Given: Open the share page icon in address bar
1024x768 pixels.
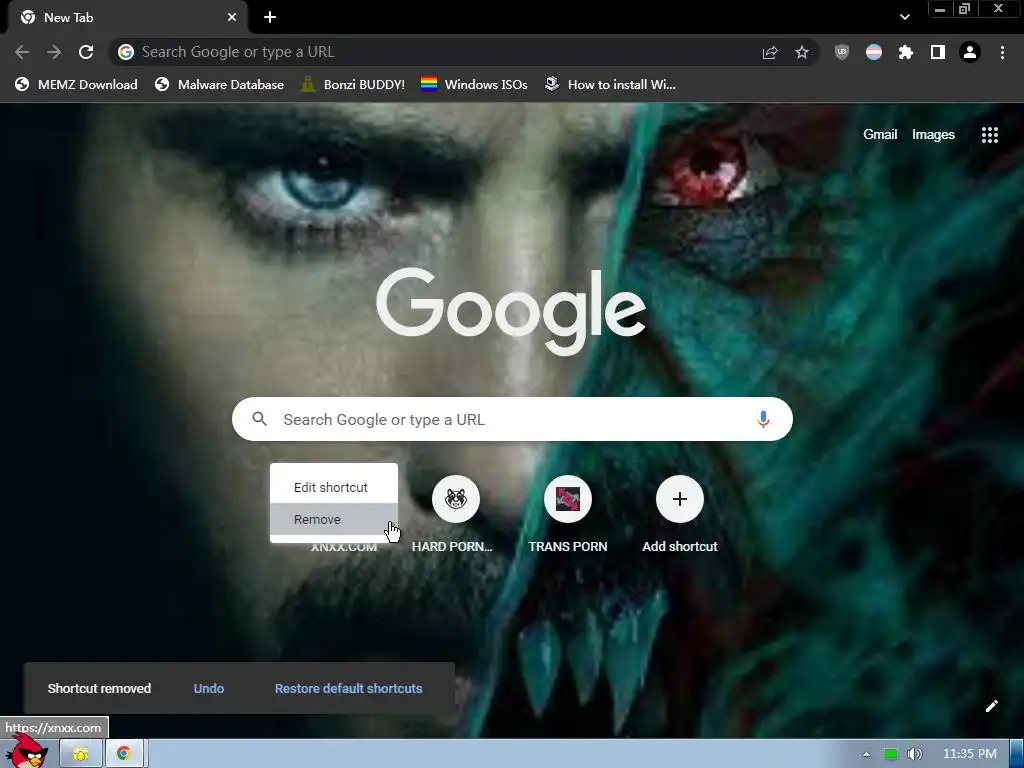Looking at the screenshot, I should pos(770,52).
